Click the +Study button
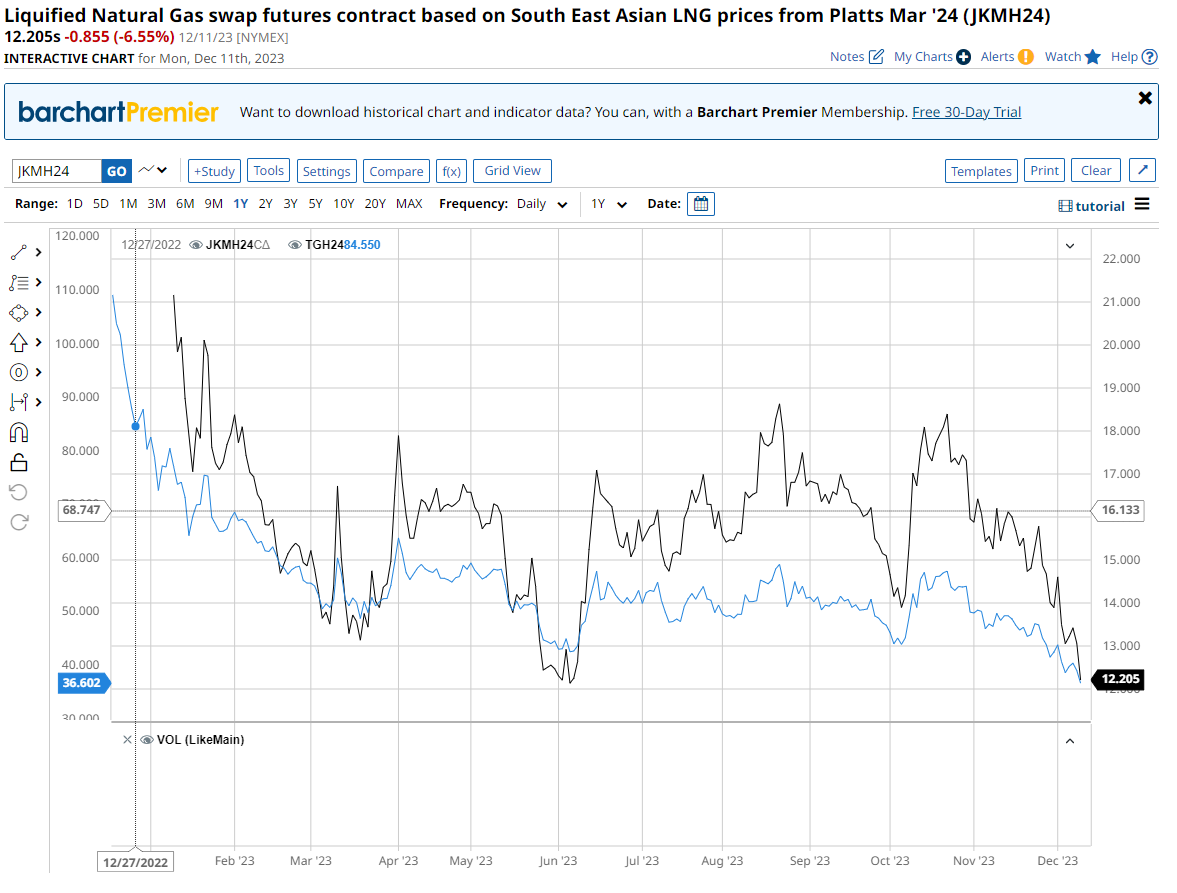1177x893 pixels. [x=214, y=171]
